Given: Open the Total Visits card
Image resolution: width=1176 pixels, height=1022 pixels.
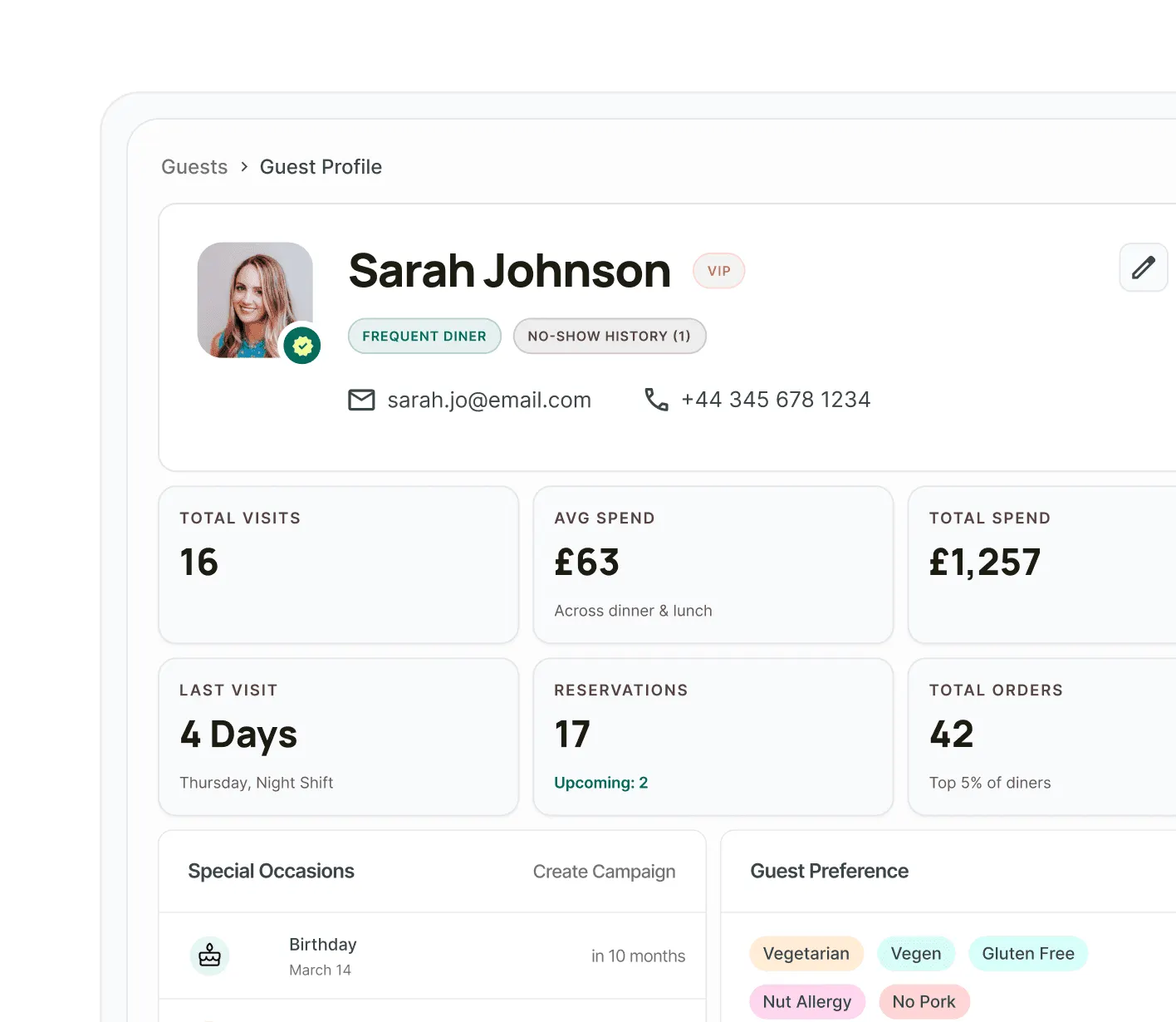Looking at the screenshot, I should click(x=339, y=565).
